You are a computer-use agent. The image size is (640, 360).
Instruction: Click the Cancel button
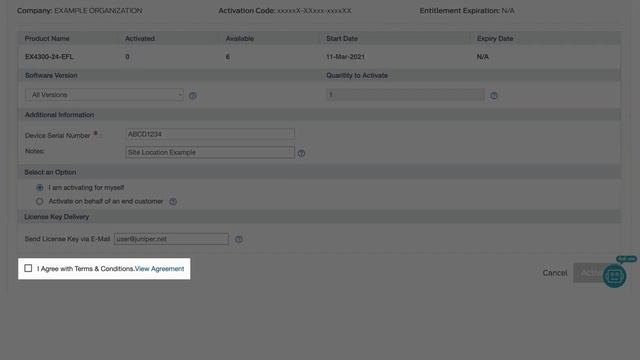pyautogui.click(x=555, y=273)
